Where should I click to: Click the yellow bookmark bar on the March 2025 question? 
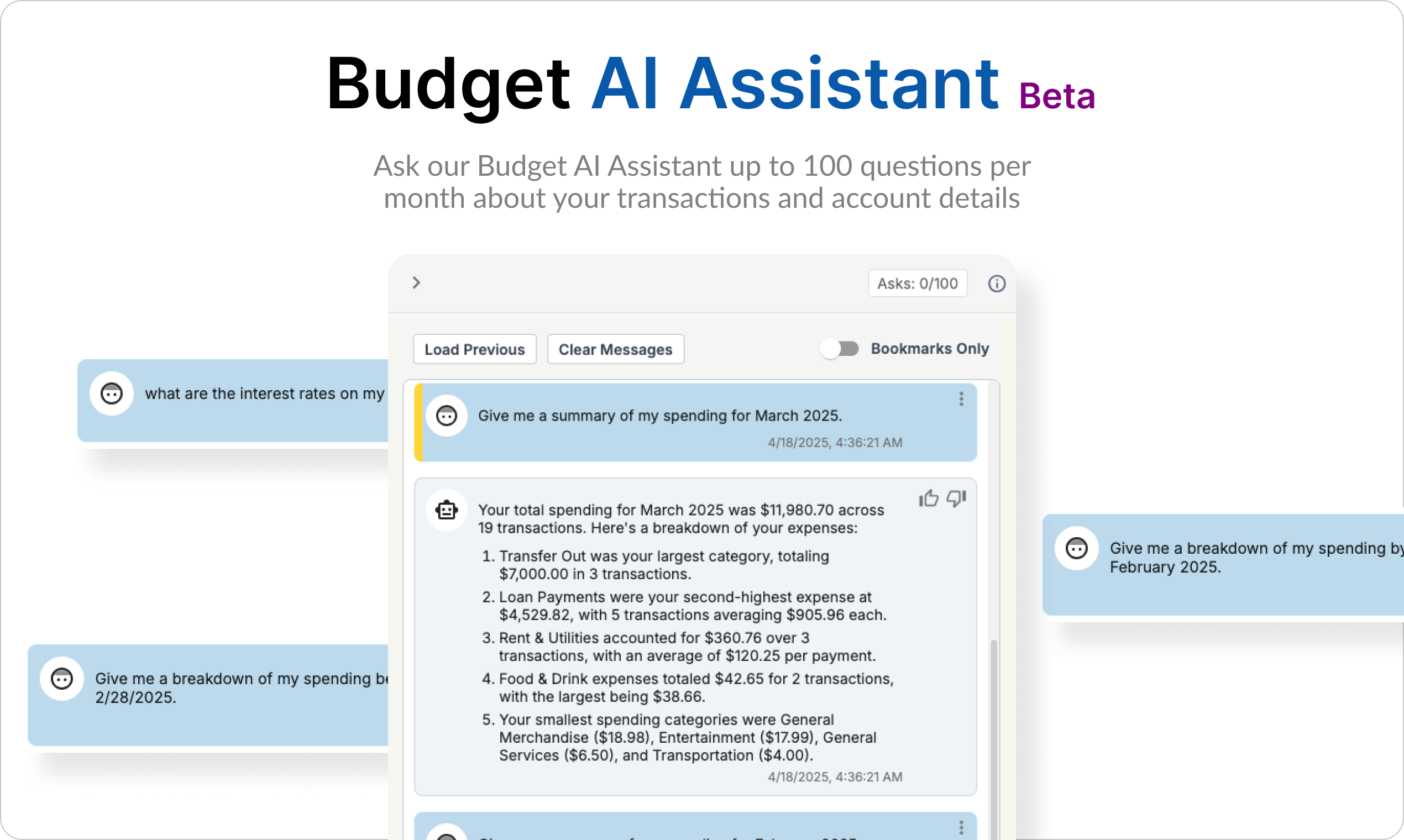coord(418,422)
